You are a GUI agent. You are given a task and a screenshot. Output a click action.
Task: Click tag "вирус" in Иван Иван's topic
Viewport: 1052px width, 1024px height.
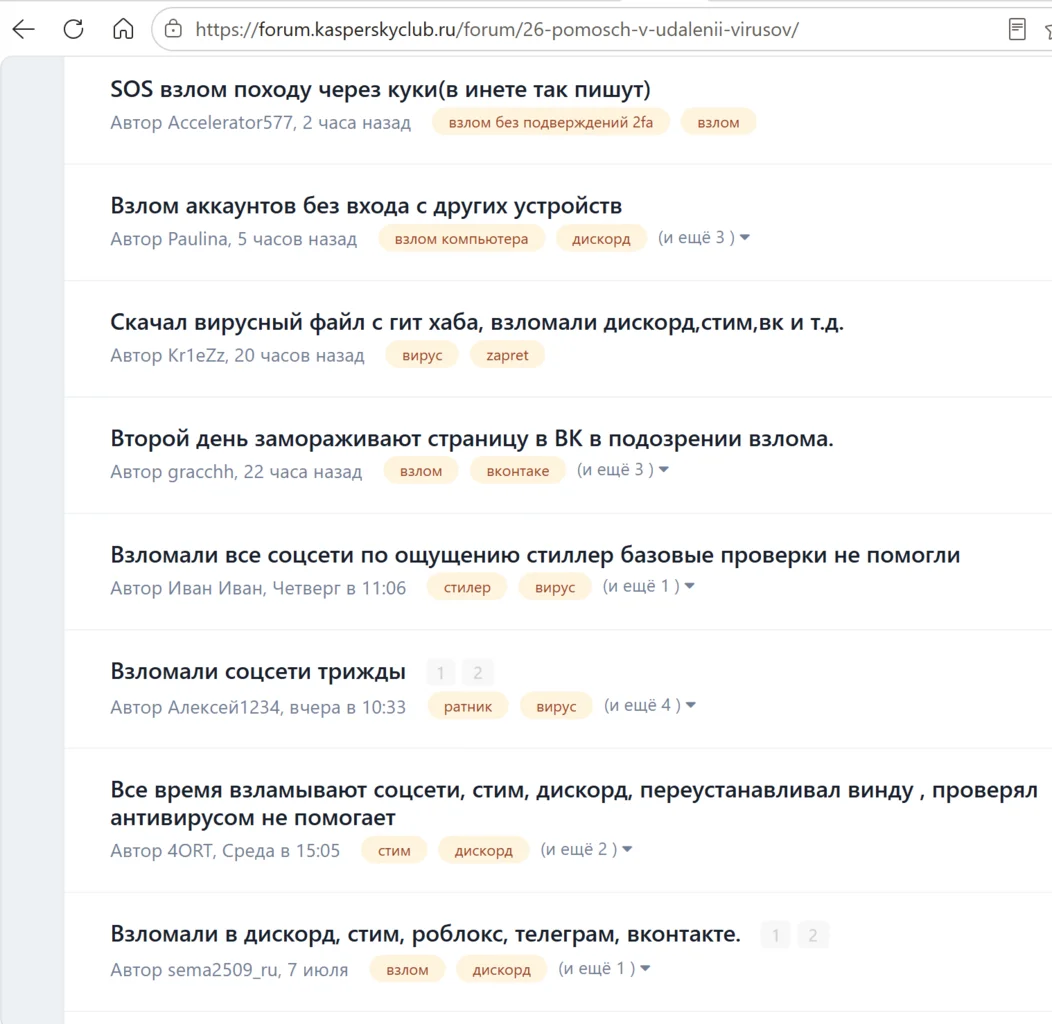point(555,587)
